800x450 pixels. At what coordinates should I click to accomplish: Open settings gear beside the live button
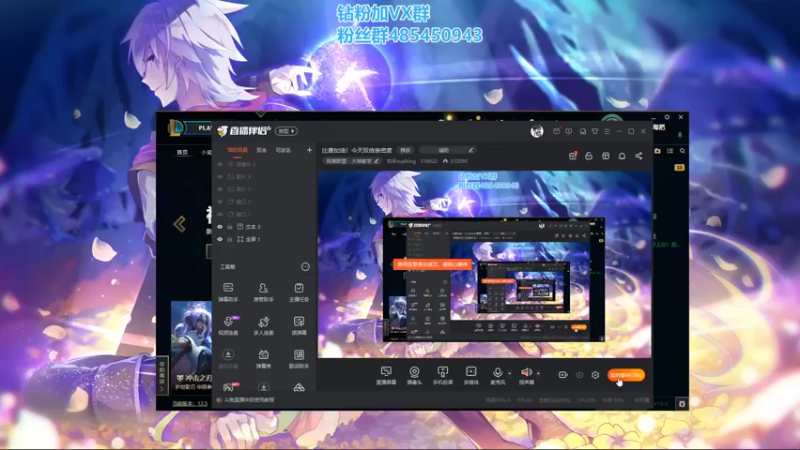click(x=595, y=375)
